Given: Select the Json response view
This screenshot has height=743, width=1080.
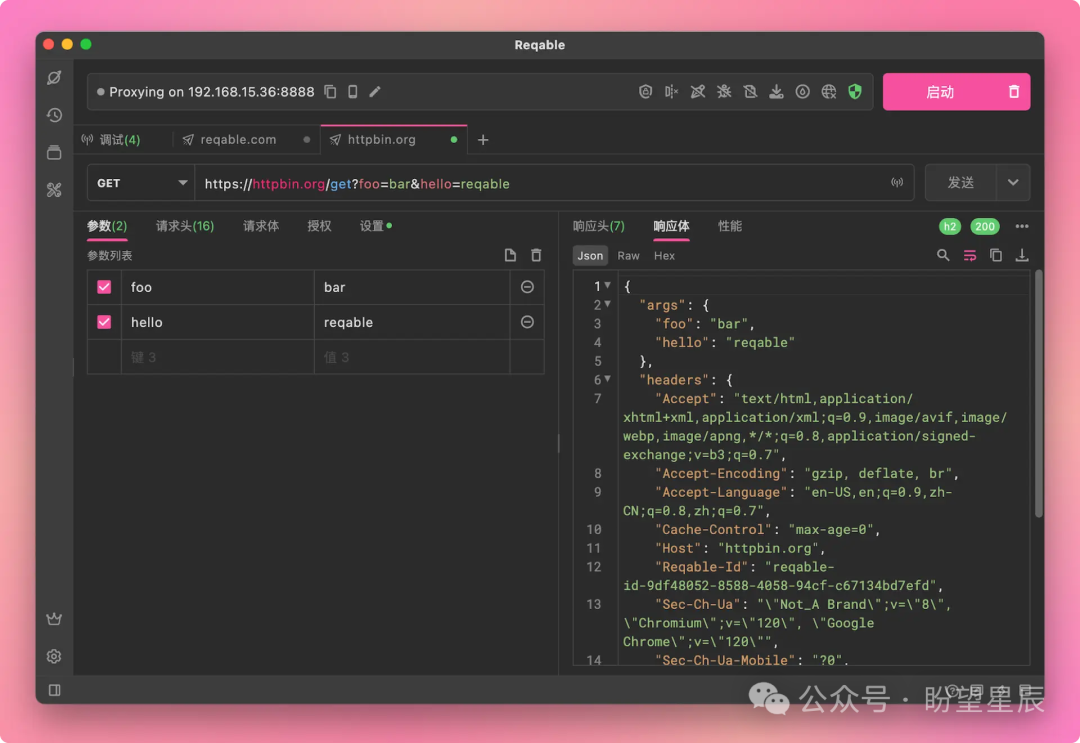Looking at the screenshot, I should (x=590, y=255).
